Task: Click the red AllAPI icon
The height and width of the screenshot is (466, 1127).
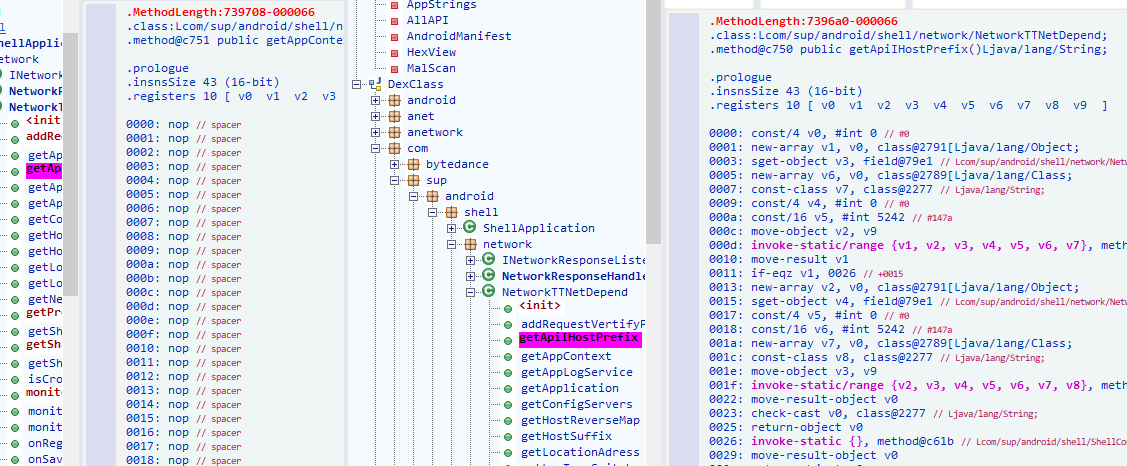Action: 394,20
